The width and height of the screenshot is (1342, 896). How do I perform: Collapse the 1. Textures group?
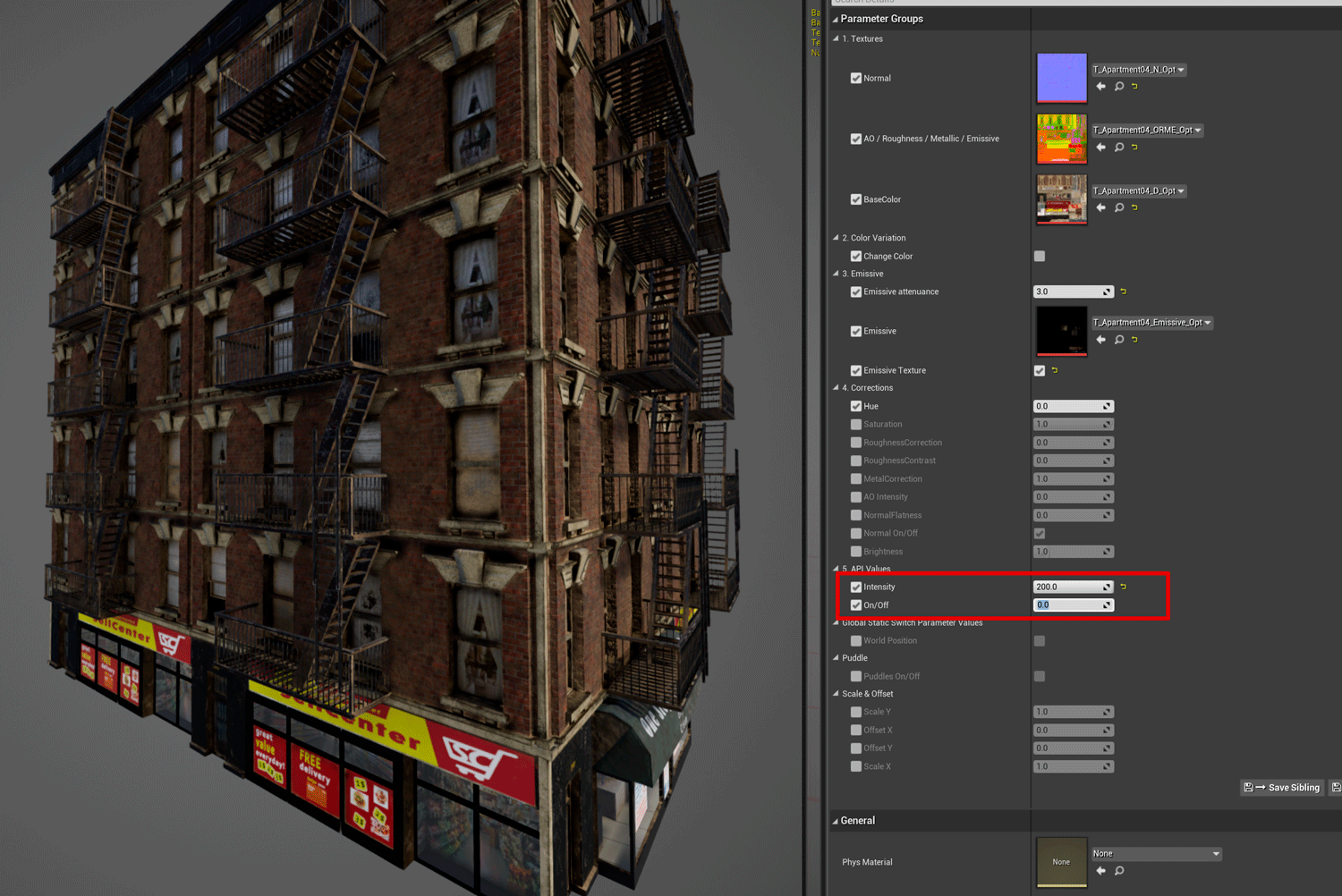[x=837, y=39]
